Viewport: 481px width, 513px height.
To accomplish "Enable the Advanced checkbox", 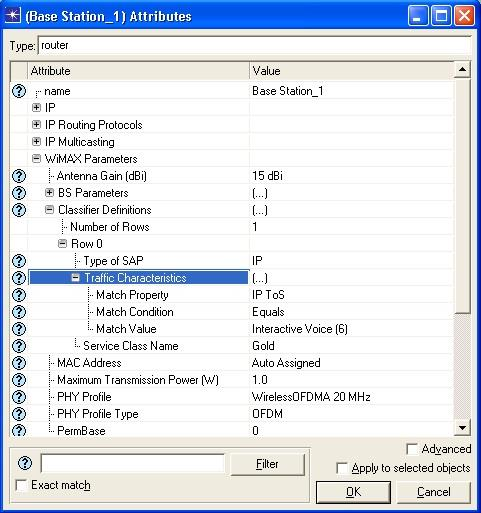I will coord(412,449).
